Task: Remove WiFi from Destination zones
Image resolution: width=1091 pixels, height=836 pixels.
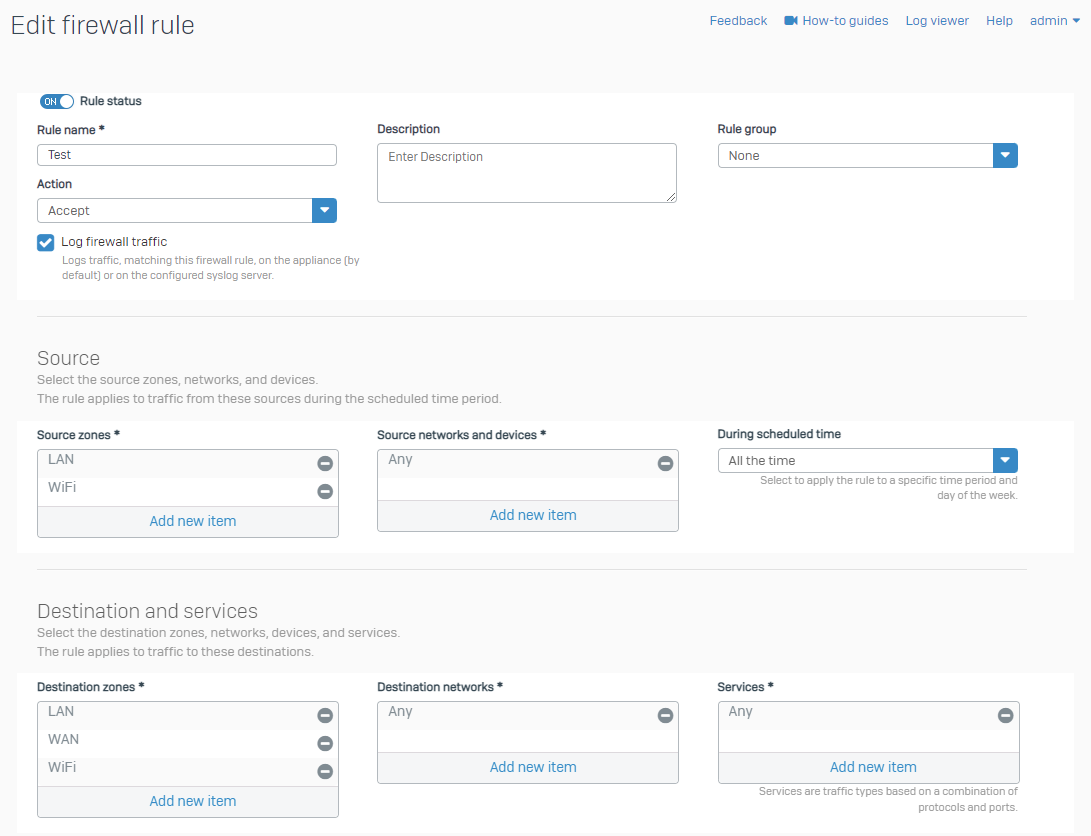Action: 325,771
